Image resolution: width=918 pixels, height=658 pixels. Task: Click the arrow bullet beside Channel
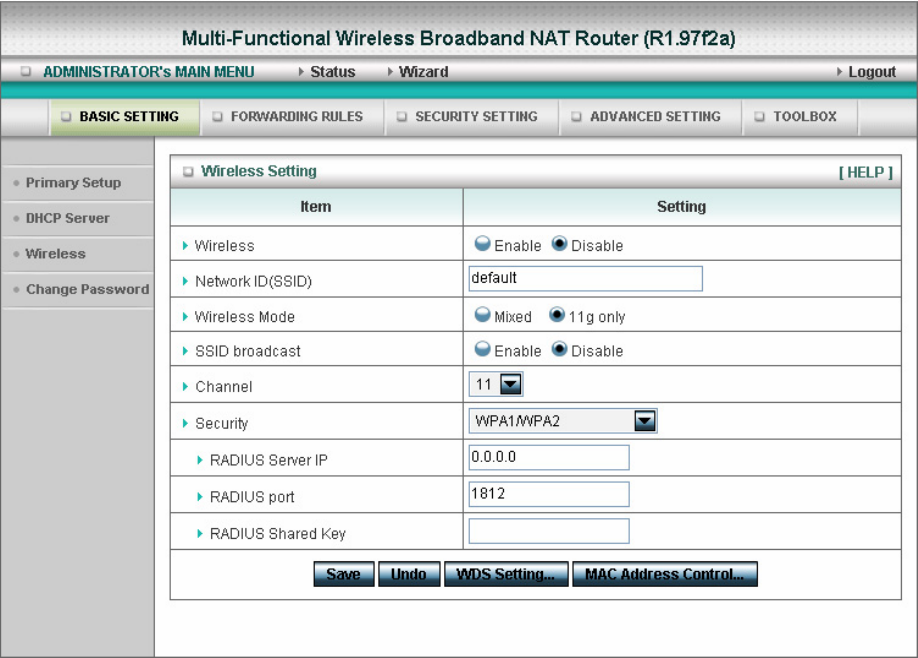click(x=185, y=387)
